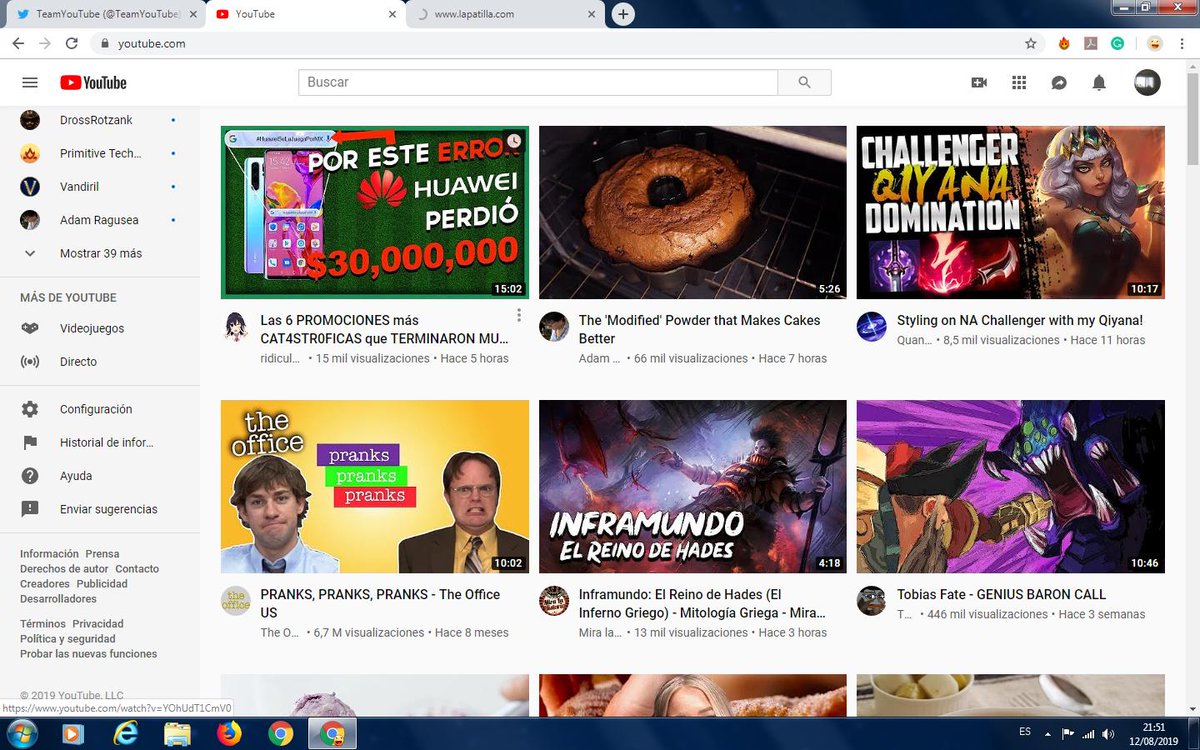Screen dimensions: 1200x750
Task: Play the purple Baron pirate thumbnail
Action: [x=1010, y=486]
